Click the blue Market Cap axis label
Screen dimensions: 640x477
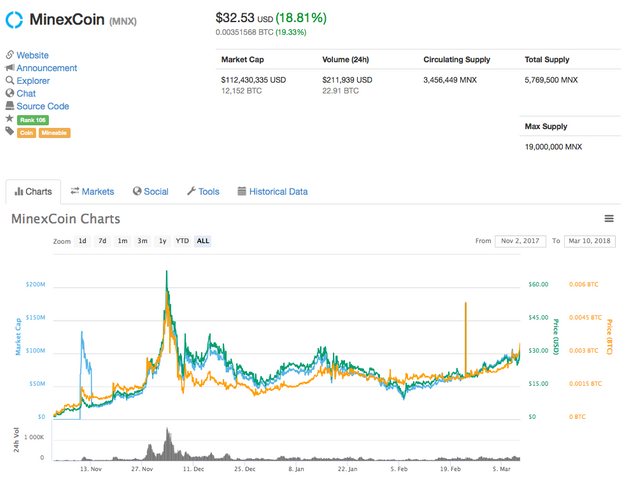click(18, 337)
